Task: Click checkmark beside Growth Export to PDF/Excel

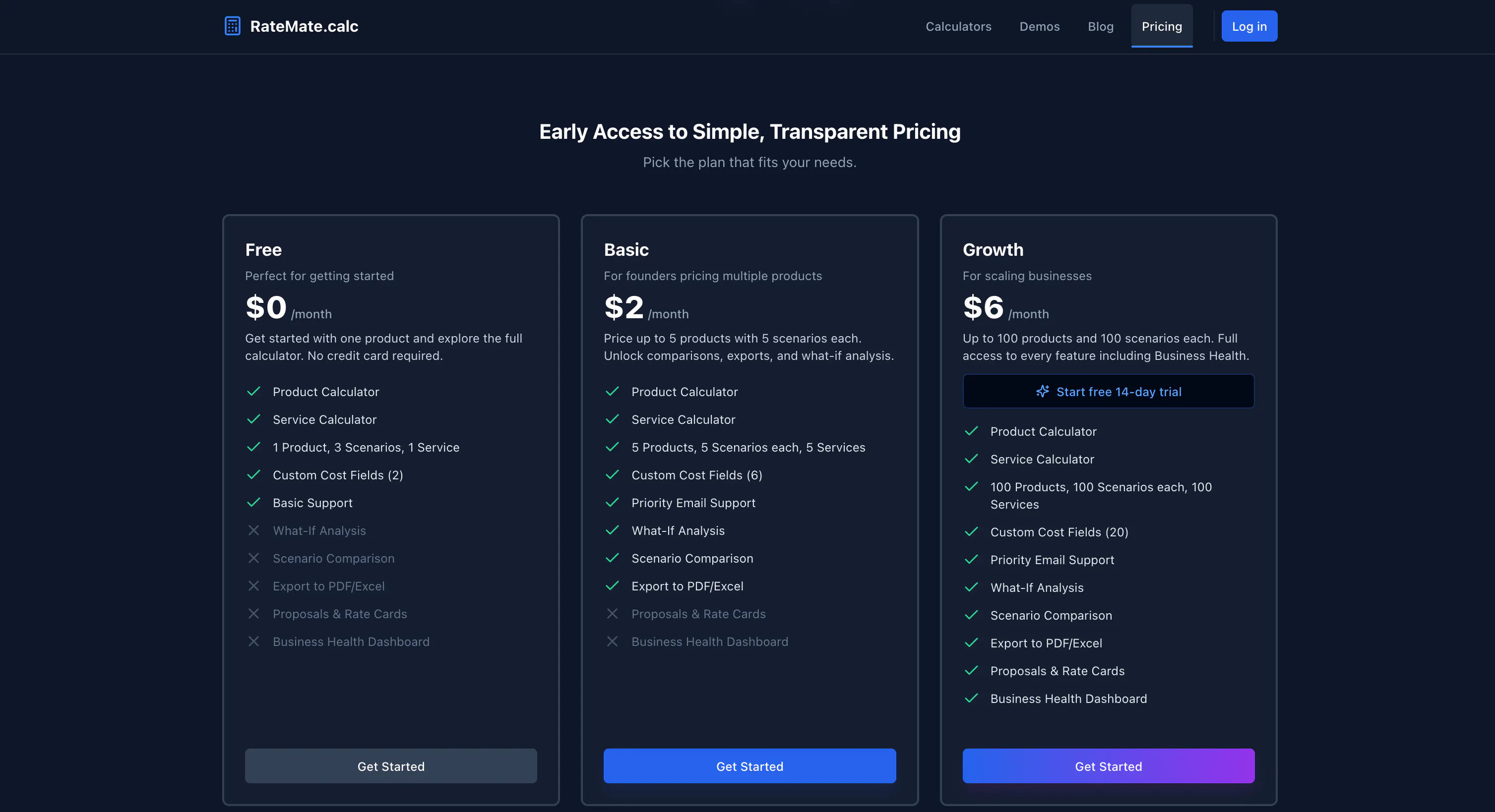Action: (x=972, y=642)
